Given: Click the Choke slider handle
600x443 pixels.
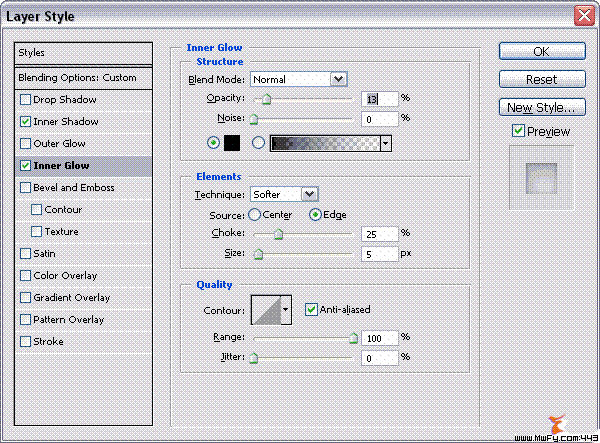Looking at the screenshot, I should pos(279,234).
